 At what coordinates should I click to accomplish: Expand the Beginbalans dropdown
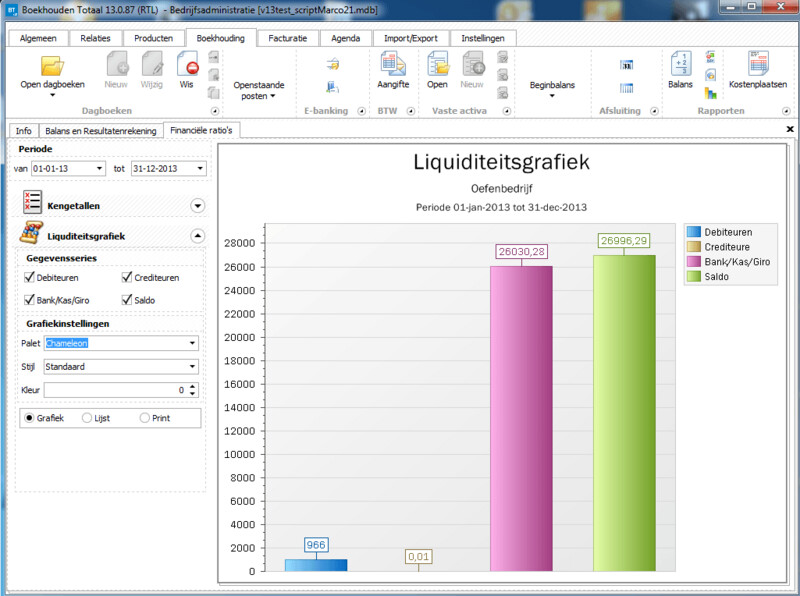[552, 95]
